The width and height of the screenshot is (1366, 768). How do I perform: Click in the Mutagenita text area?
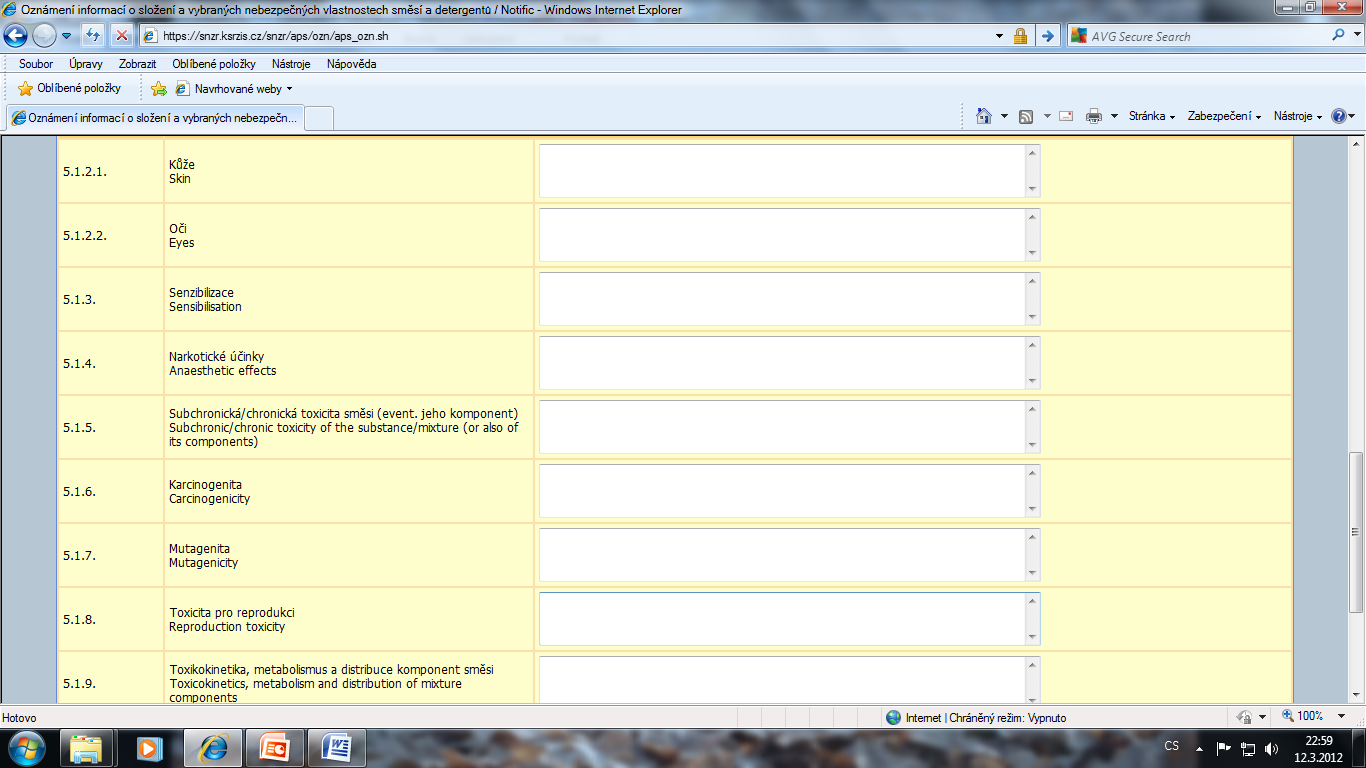789,555
